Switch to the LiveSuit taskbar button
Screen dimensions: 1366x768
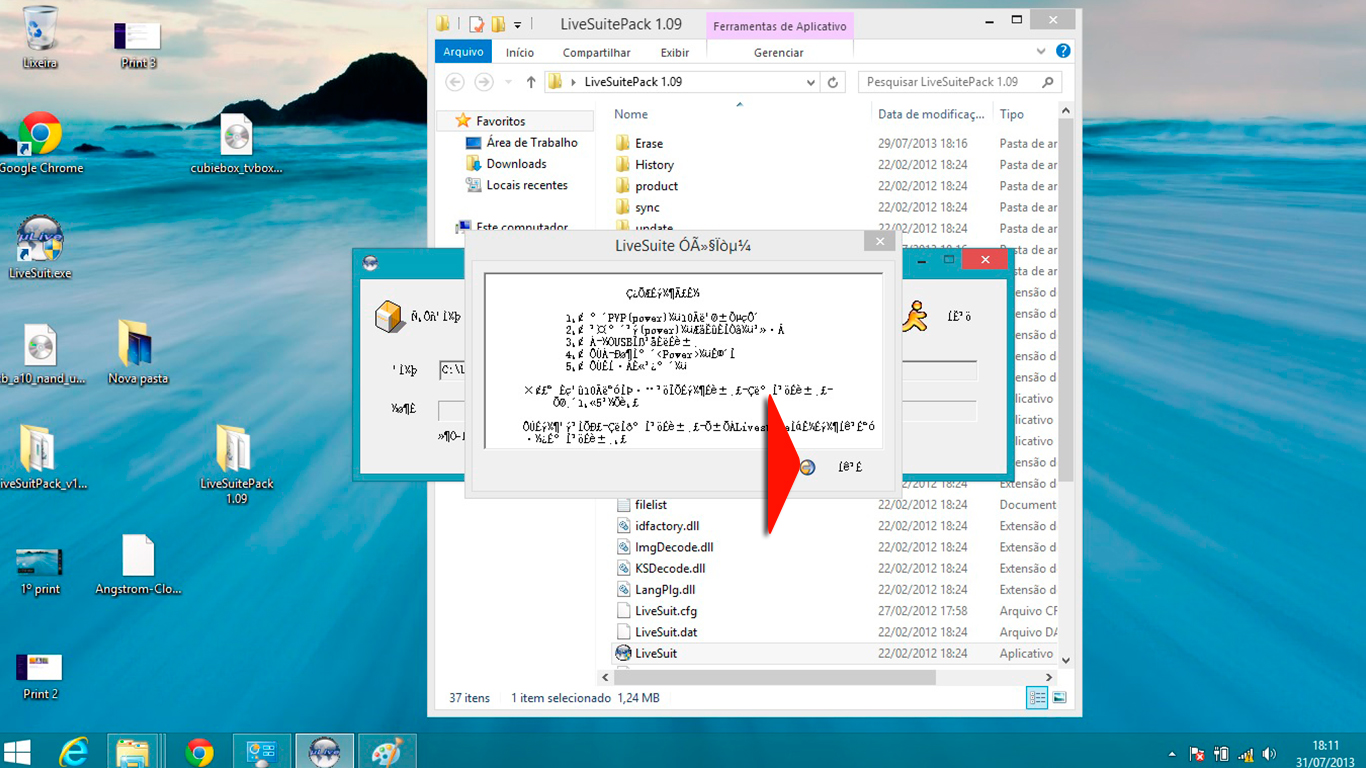[x=324, y=751]
